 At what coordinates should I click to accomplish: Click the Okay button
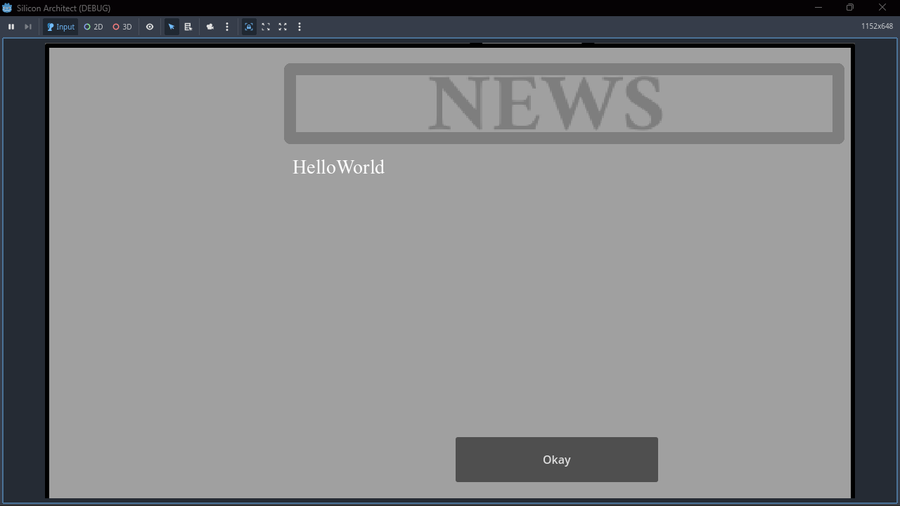pos(557,460)
